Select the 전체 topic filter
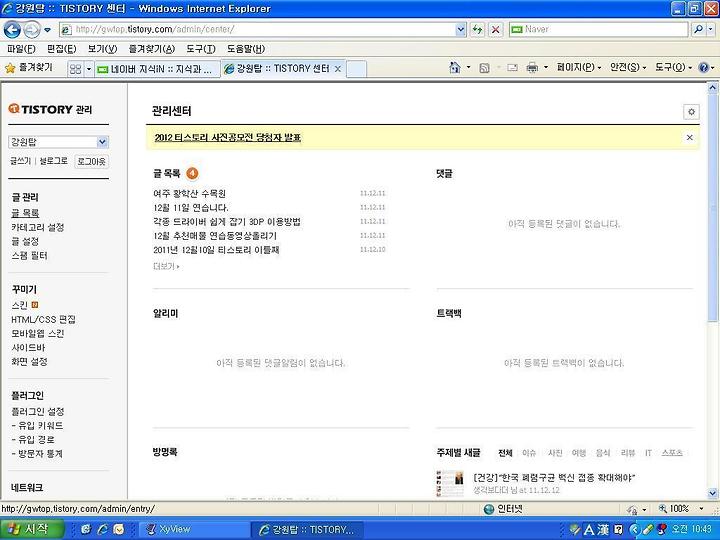Image resolution: width=720 pixels, height=540 pixels. [x=505, y=453]
